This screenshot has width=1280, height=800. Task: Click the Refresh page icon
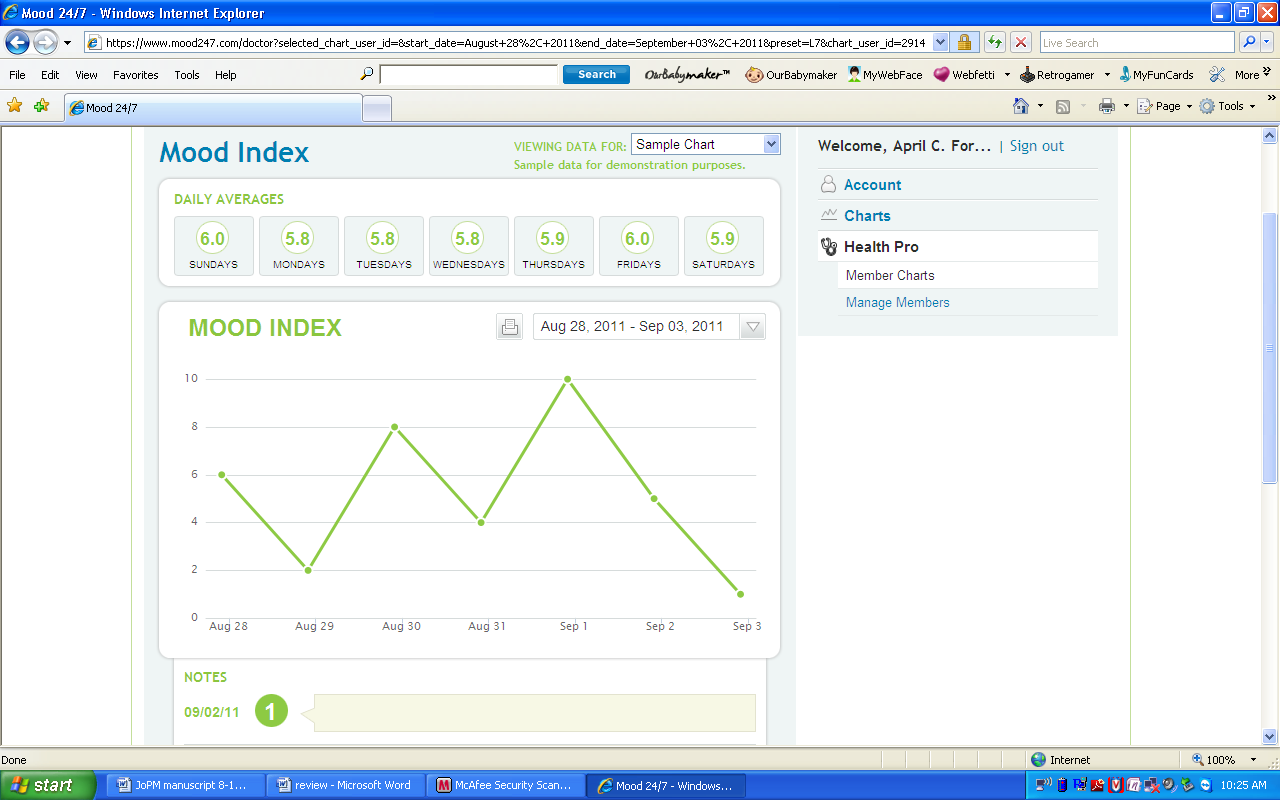pyautogui.click(x=994, y=42)
